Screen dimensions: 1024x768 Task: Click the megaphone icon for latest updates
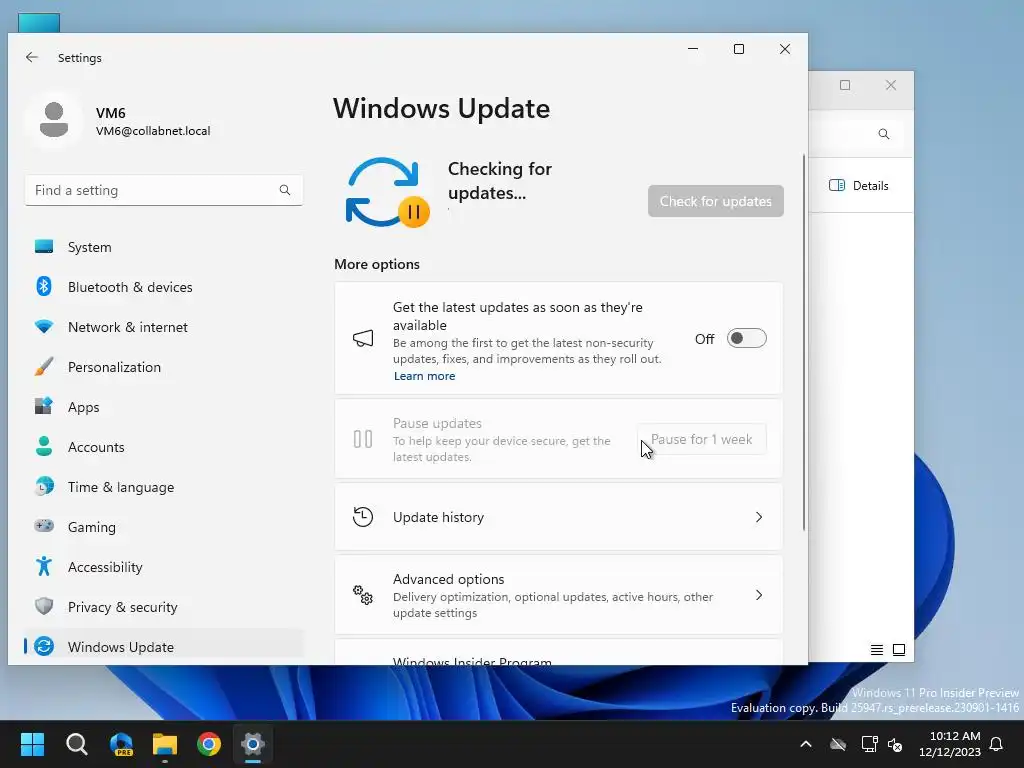(x=363, y=338)
